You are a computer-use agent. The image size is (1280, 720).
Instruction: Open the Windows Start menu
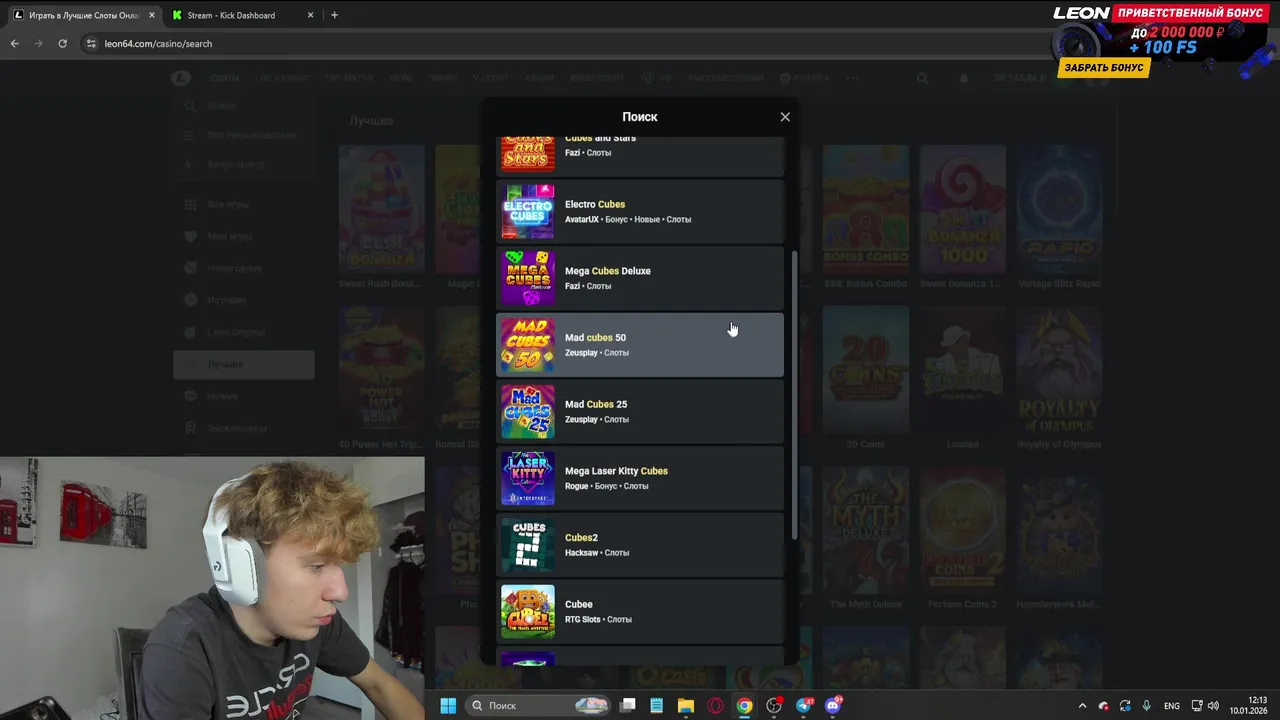(x=448, y=706)
